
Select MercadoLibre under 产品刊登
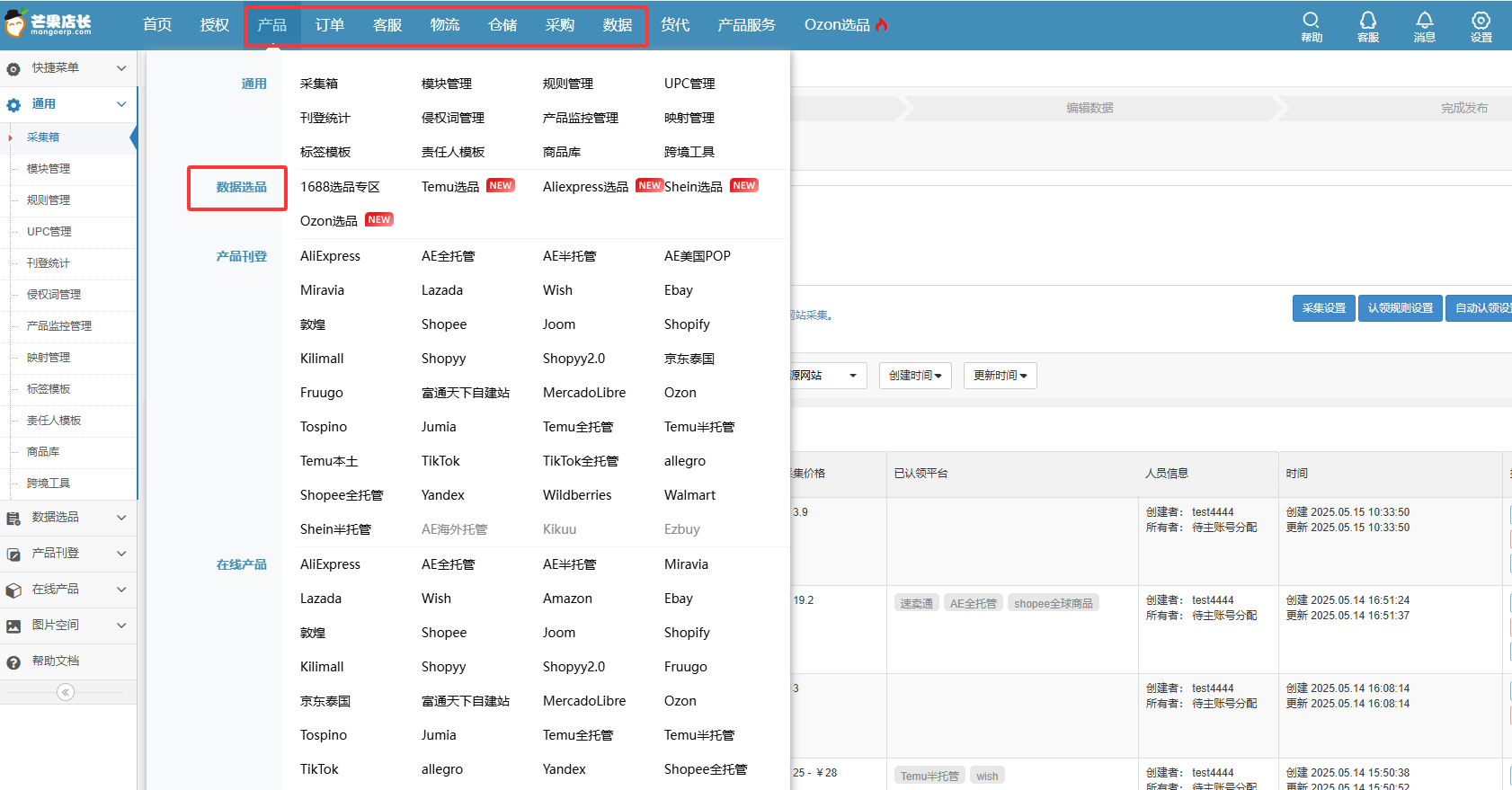(584, 393)
